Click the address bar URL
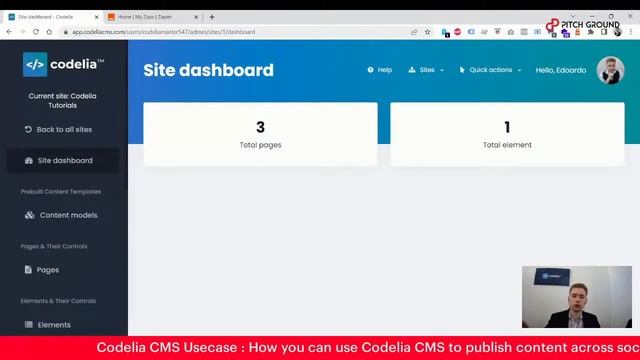The width and height of the screenshot is (640, 360). point(164,32)
